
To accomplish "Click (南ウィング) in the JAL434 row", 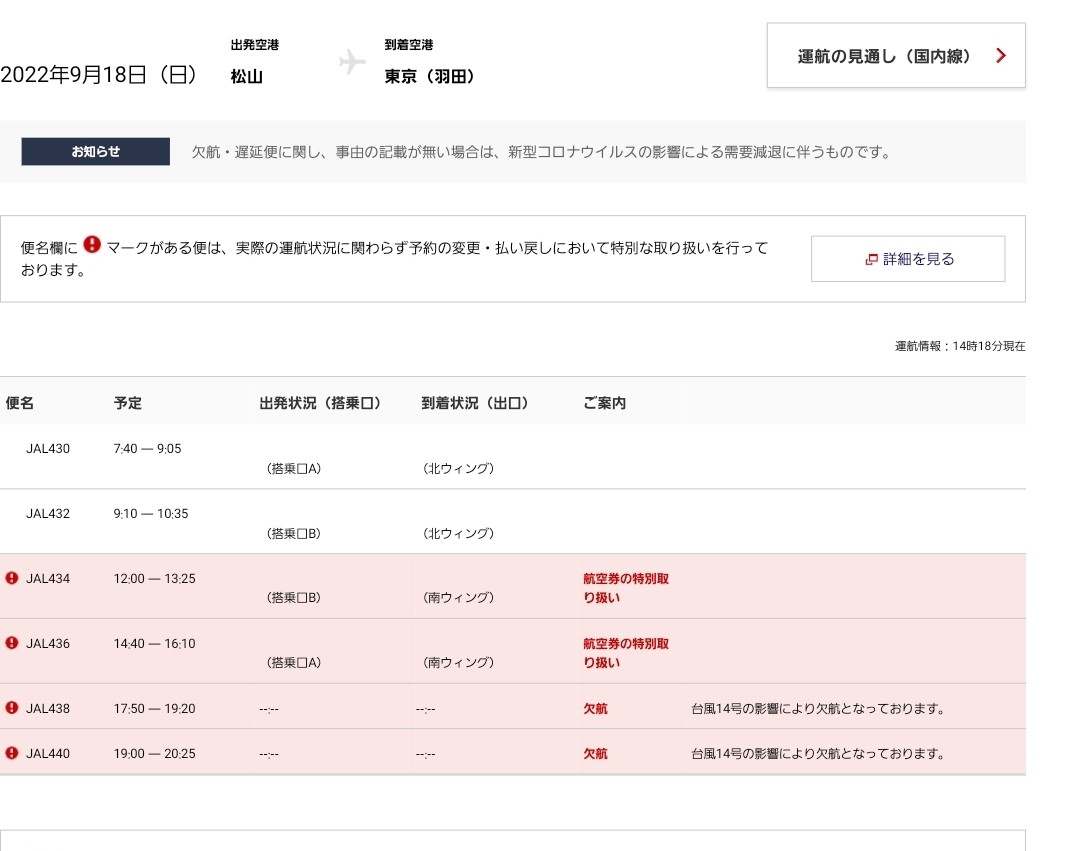I will point(458,598).
